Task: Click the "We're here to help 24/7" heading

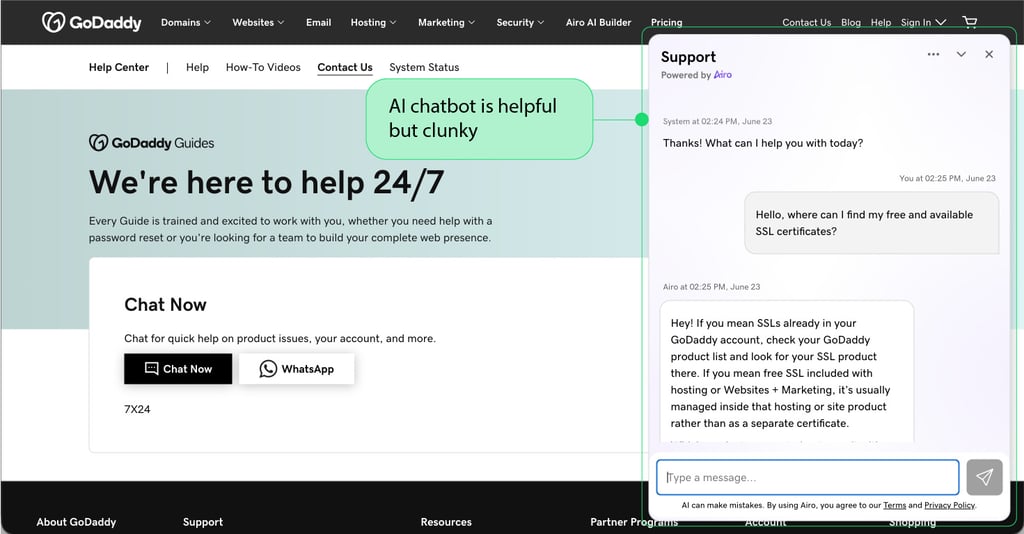Action: [x=266, y=182]
